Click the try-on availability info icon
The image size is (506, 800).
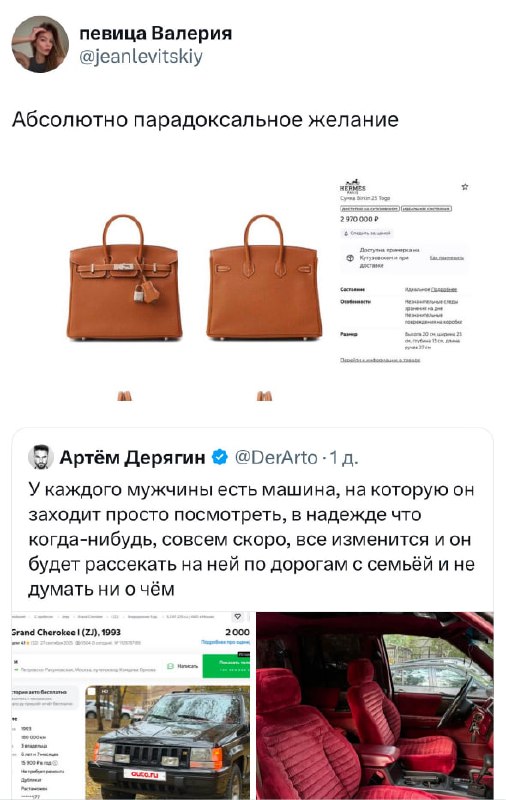(350, 258)
